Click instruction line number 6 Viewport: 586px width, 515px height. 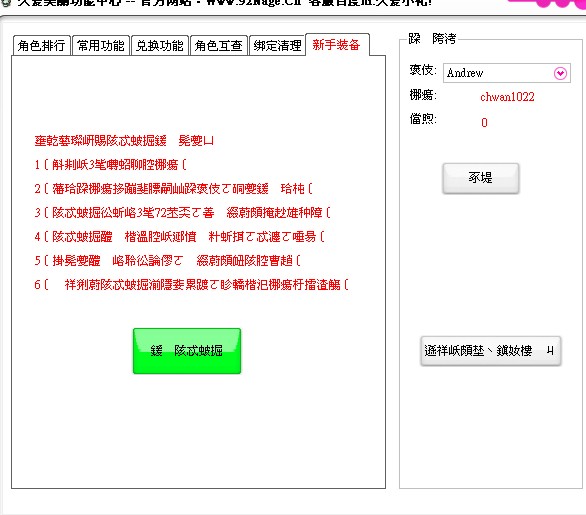click(x=191, y=285)
